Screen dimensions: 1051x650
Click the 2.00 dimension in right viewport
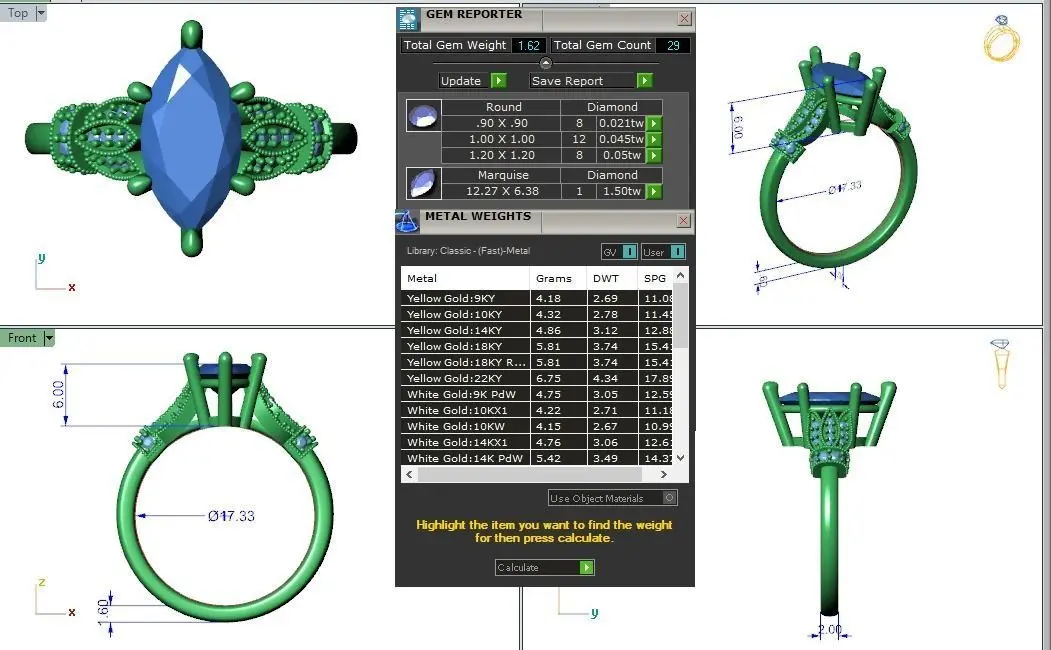[x=829, y=630]
